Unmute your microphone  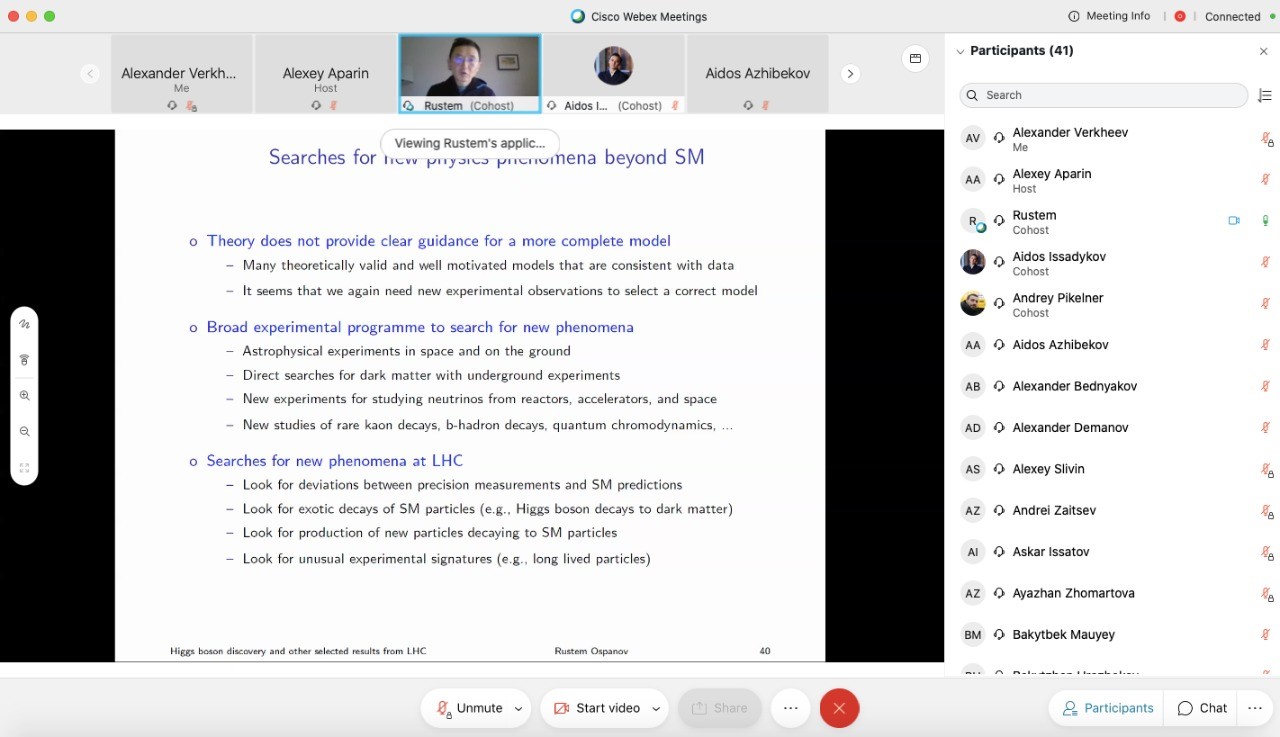click(469, 708)
